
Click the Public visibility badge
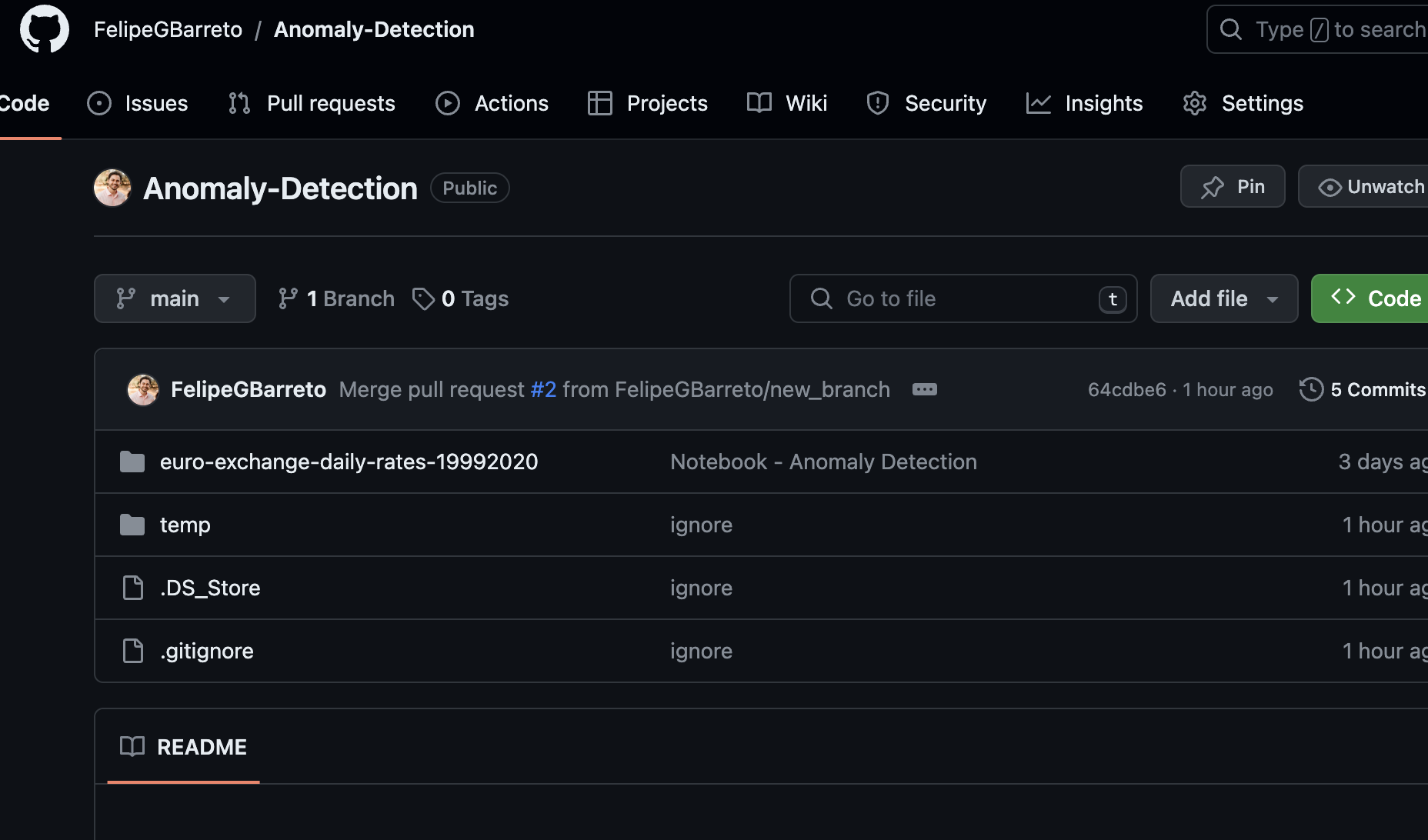tap(469, 188)
